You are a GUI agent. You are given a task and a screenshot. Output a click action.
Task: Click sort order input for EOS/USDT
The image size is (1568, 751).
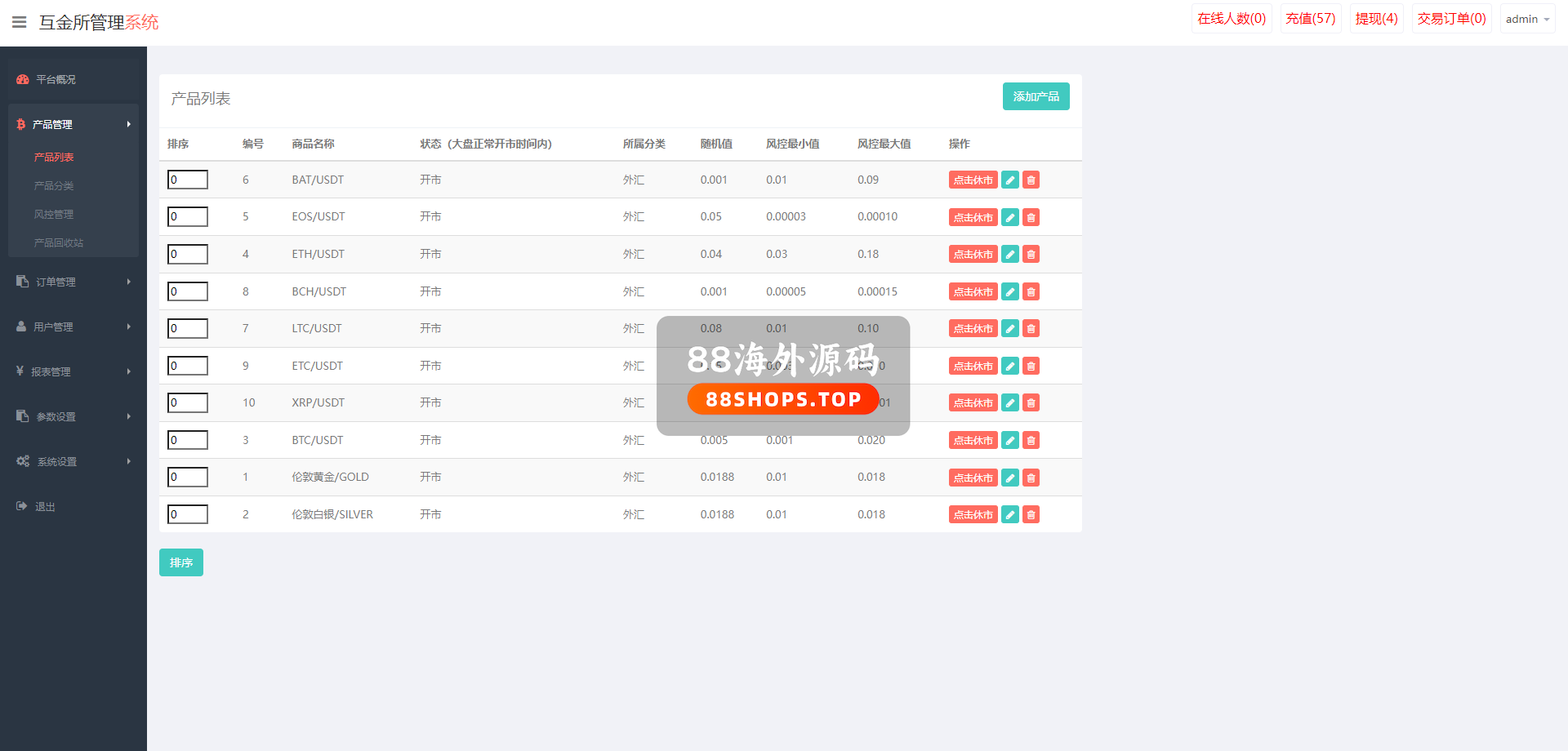coord(188,217)
